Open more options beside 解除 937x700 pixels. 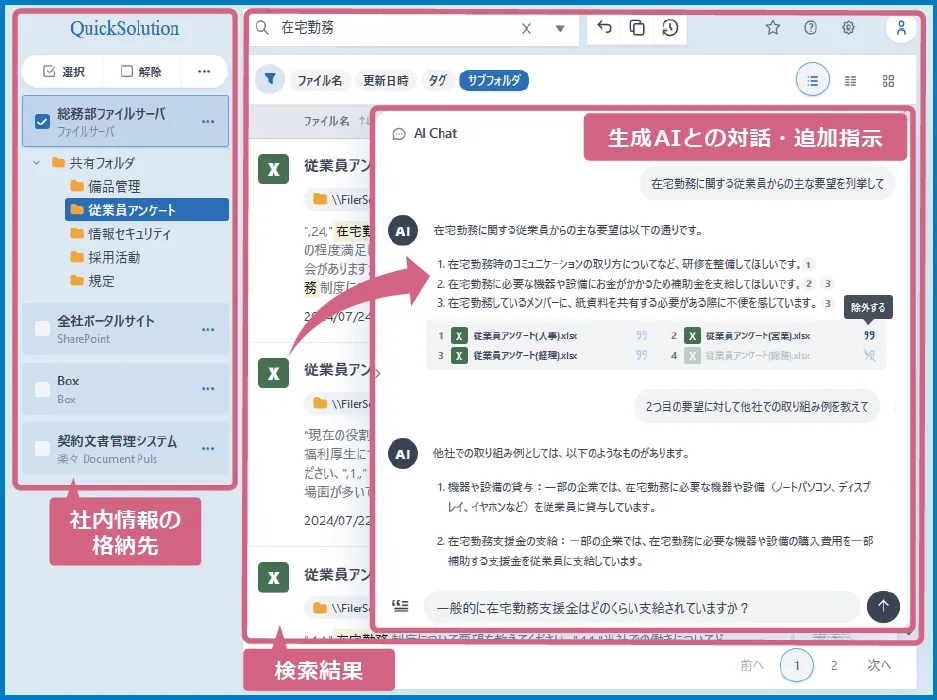pos(204,72)
